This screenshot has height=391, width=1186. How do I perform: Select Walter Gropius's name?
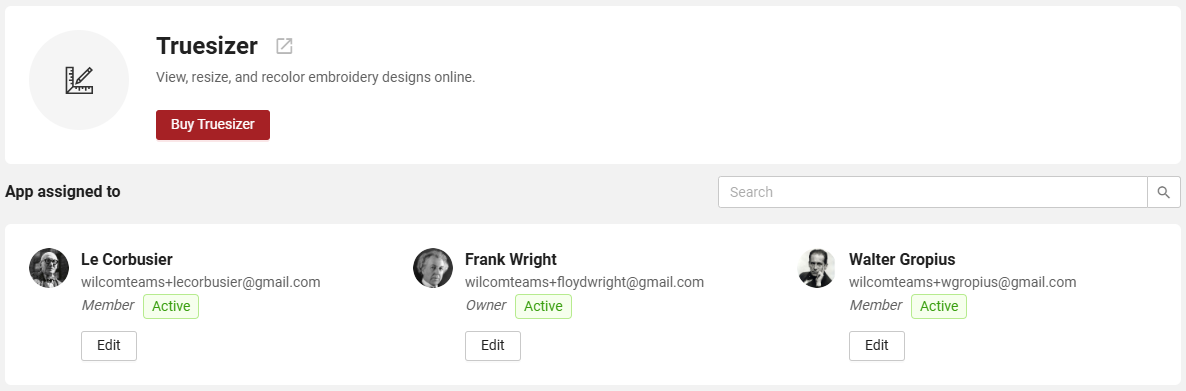902,259
